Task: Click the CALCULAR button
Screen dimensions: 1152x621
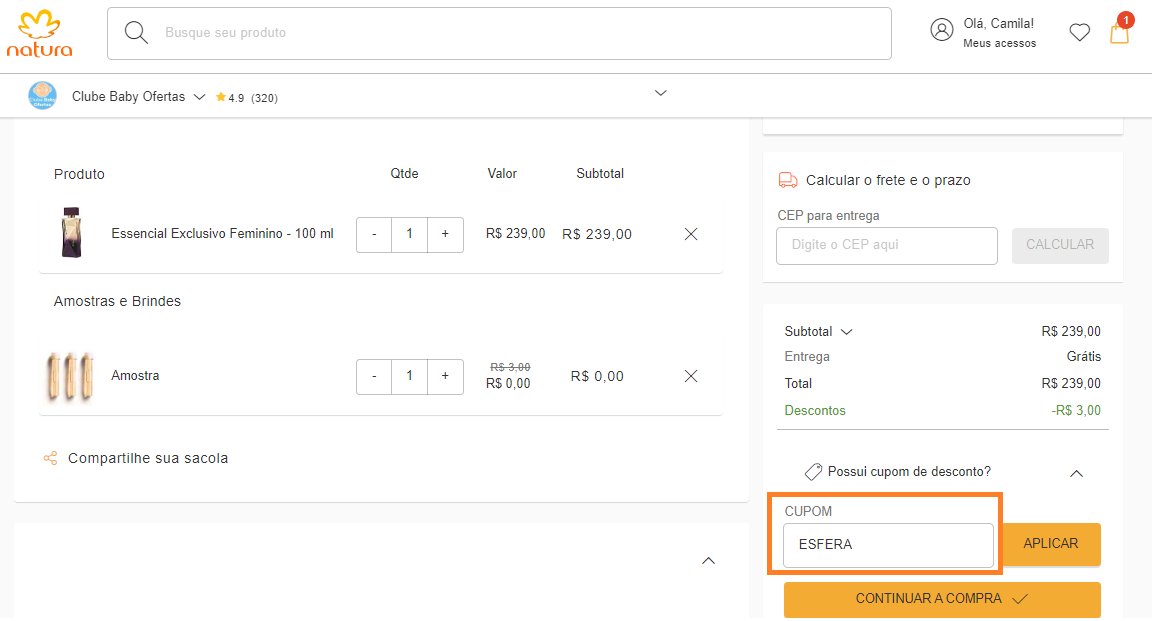Action: (1060, 245)
